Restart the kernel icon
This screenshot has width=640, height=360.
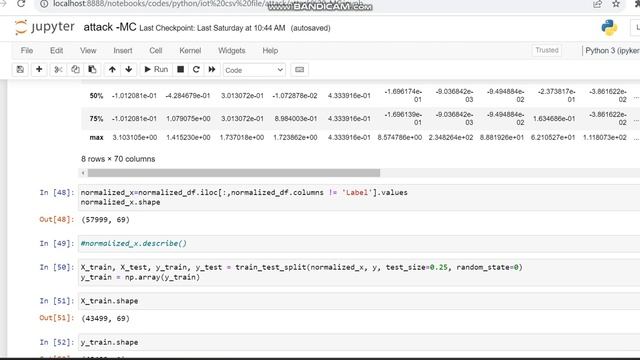pos(196,69)
